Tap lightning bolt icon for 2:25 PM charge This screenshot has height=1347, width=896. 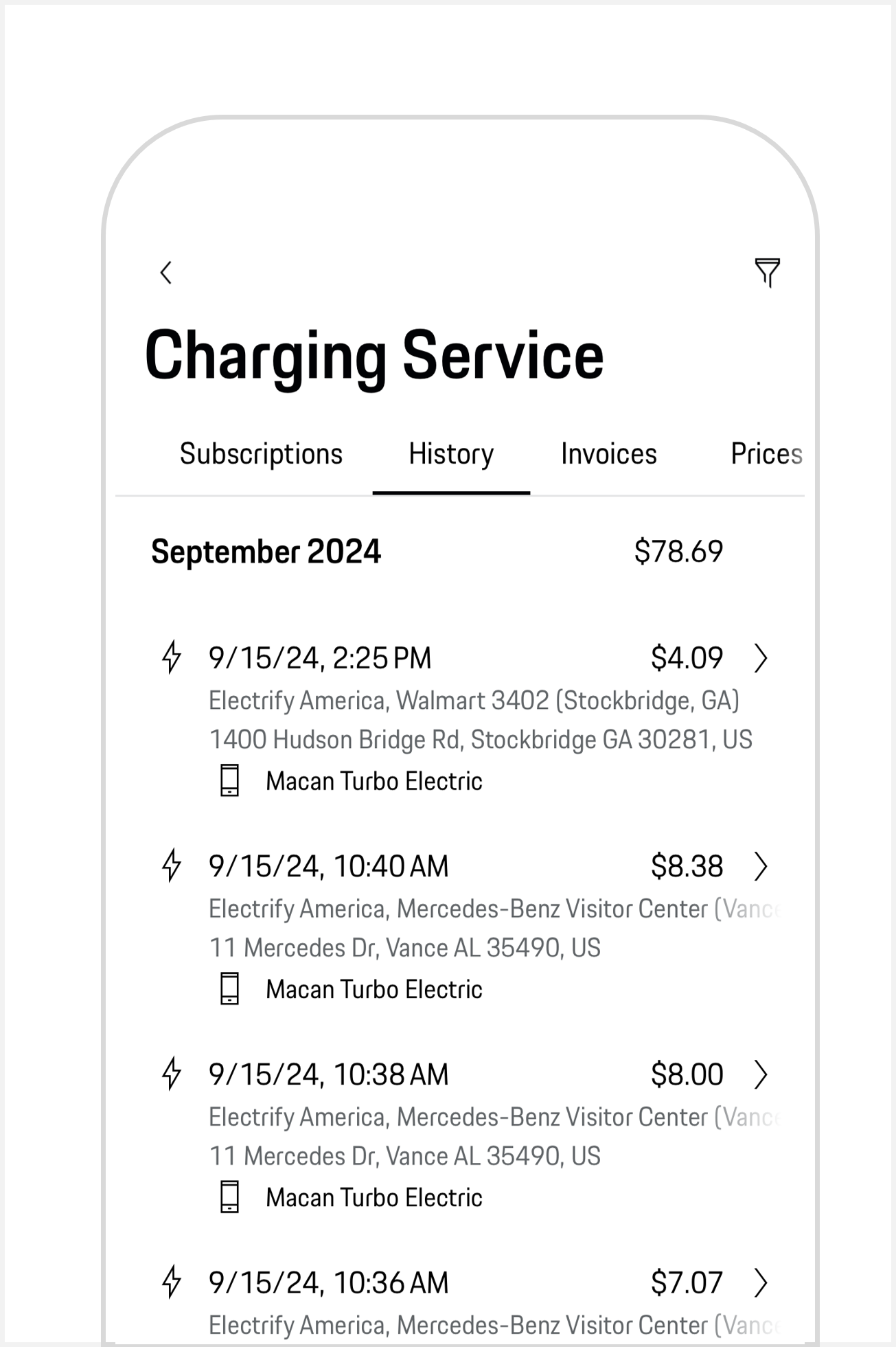[x=172, y=657]
